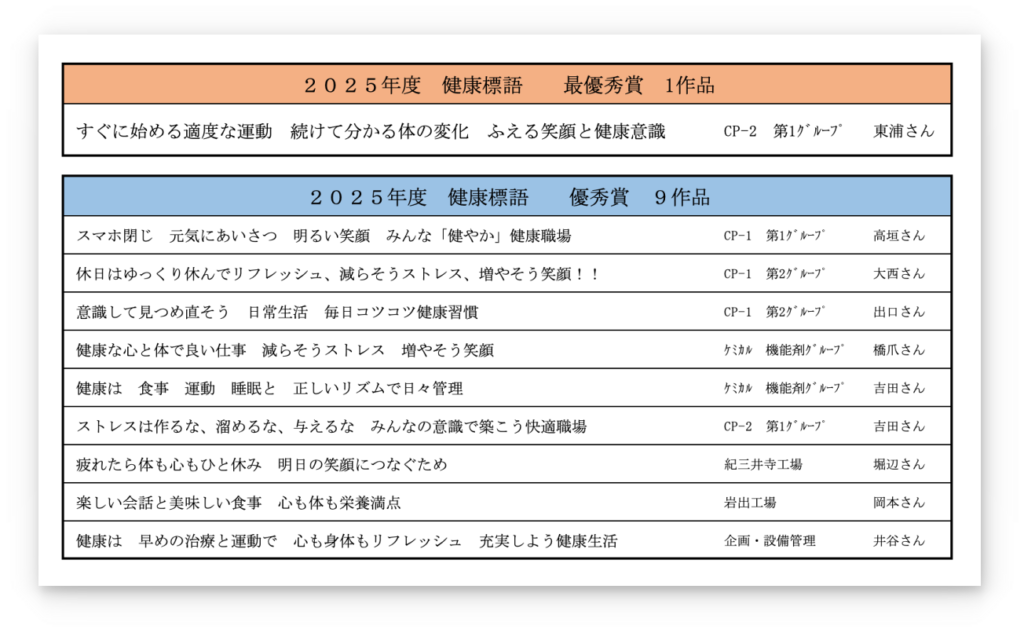
Task: Select the slogan starting with 意識して見つめ直そう
Action: click(277, 312)
